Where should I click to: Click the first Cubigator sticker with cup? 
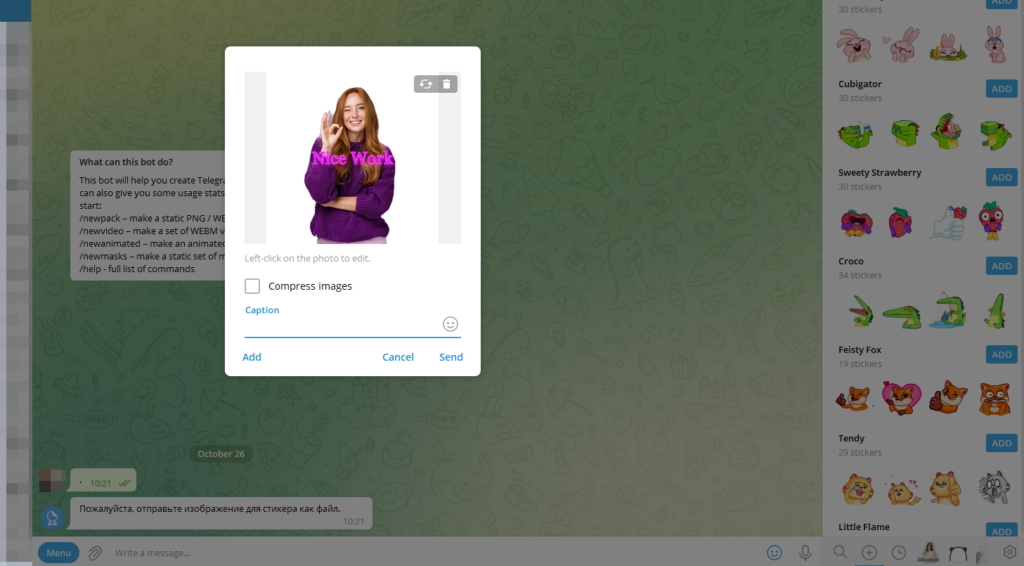coord(856,134)
